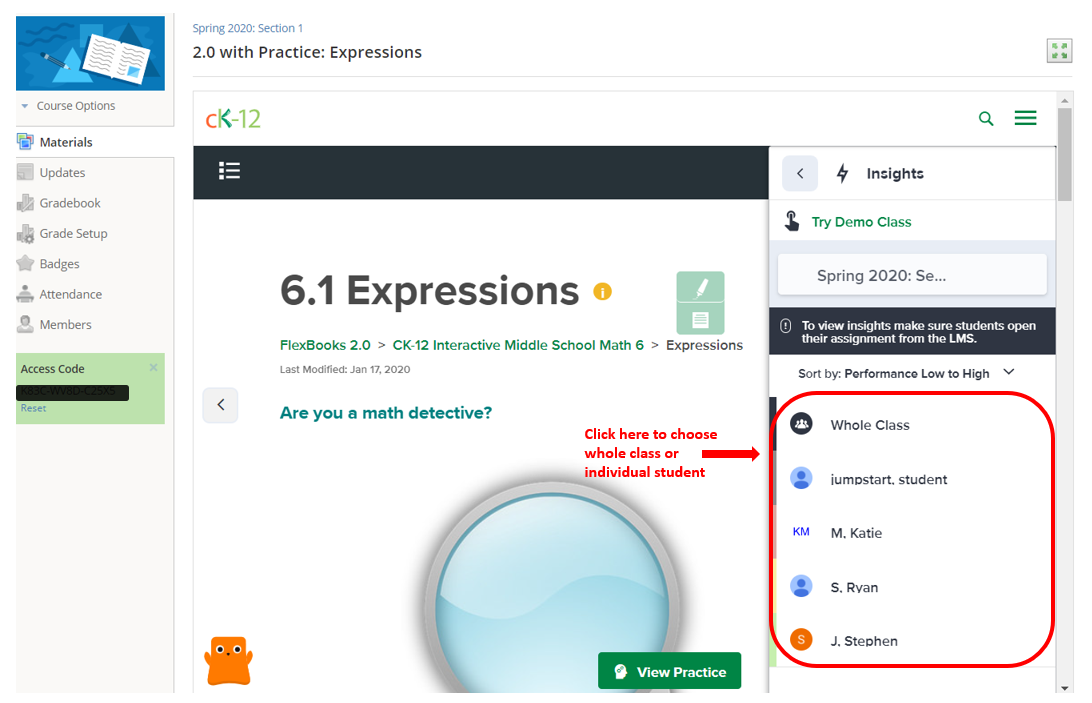
Task: Click the orange Flexi mascot helper
Action: (x=228, y=660)
